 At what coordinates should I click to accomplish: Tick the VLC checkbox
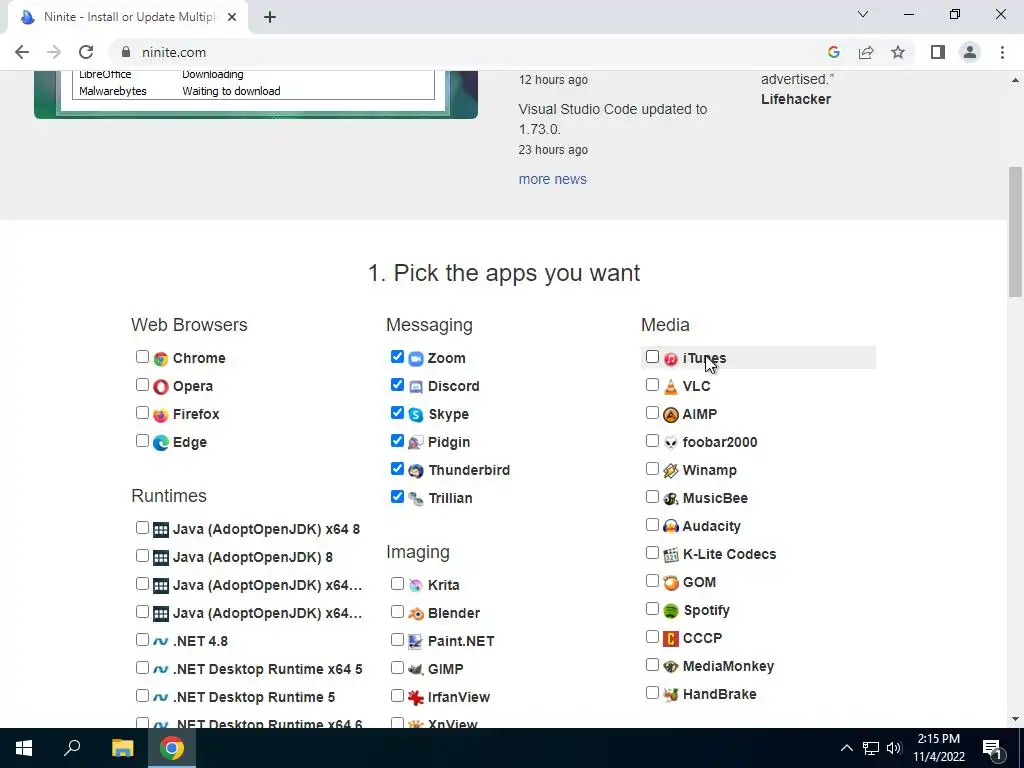pyautogui.click(x=652, y=385)
